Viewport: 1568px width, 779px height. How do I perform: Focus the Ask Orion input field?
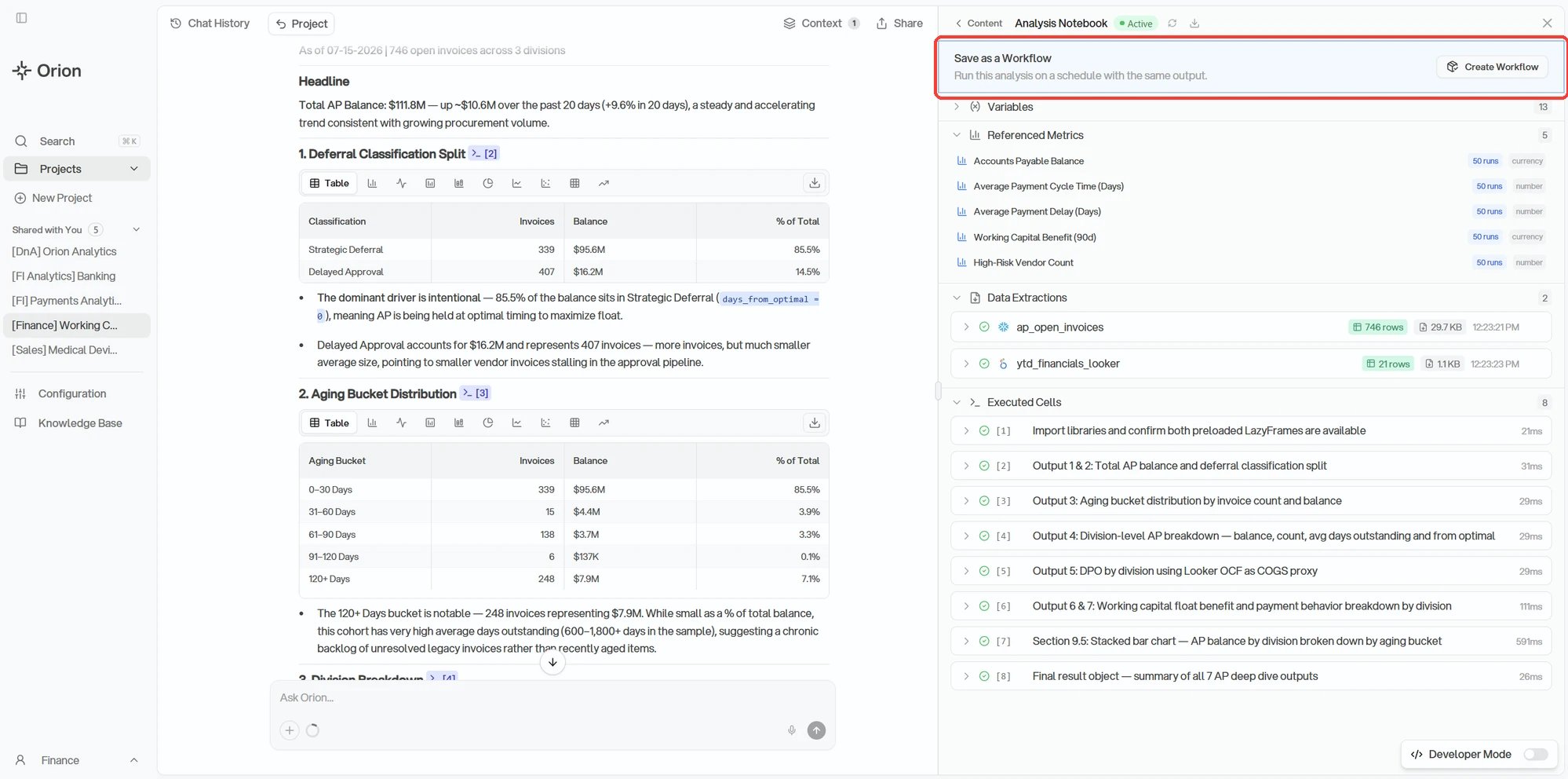point(552,697)
